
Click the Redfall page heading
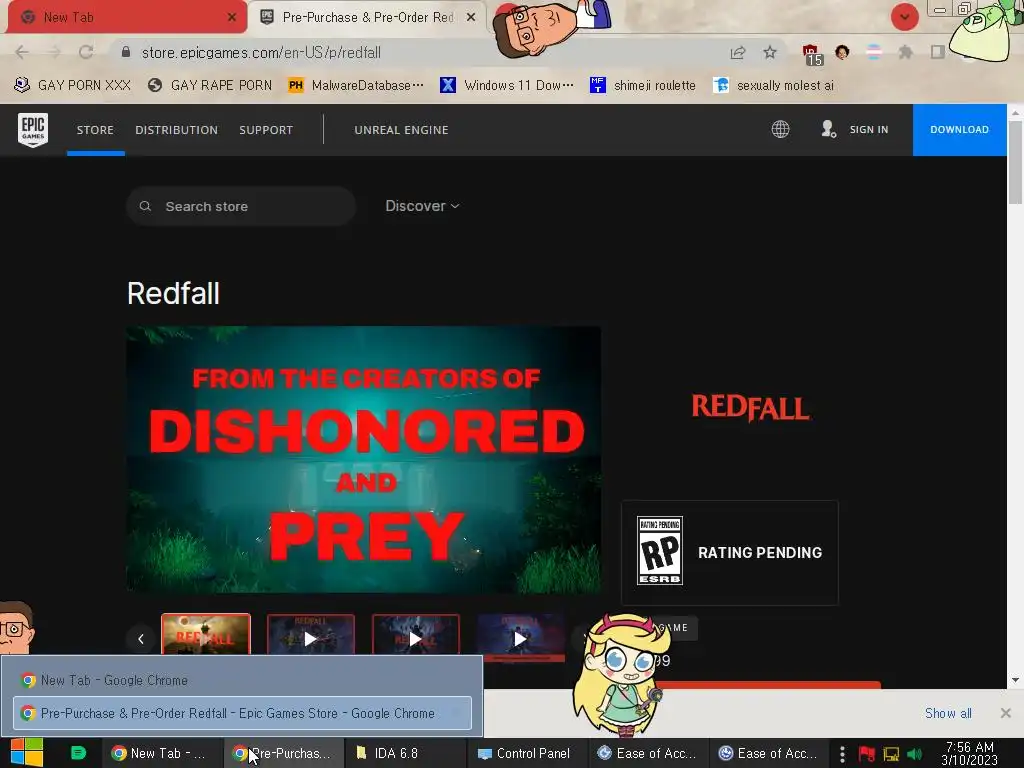173,293
